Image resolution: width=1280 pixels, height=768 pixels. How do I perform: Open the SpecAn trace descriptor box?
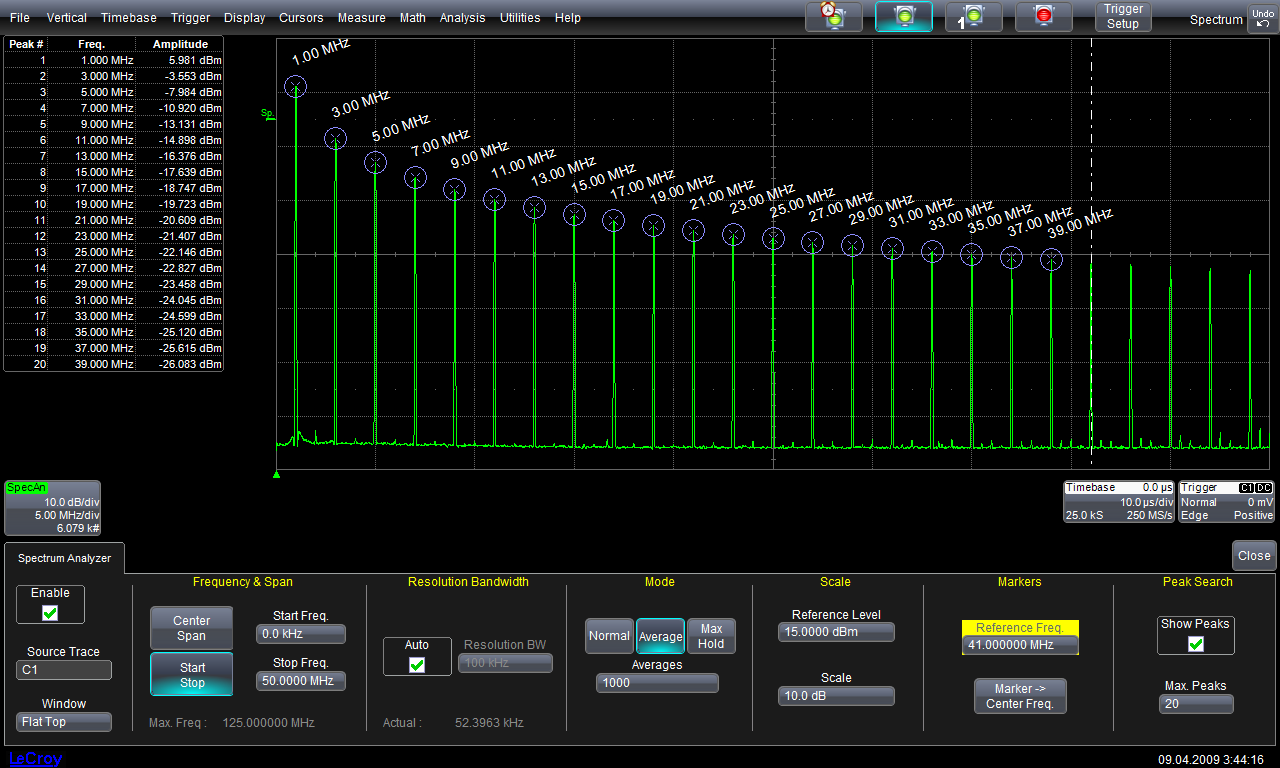53,508
